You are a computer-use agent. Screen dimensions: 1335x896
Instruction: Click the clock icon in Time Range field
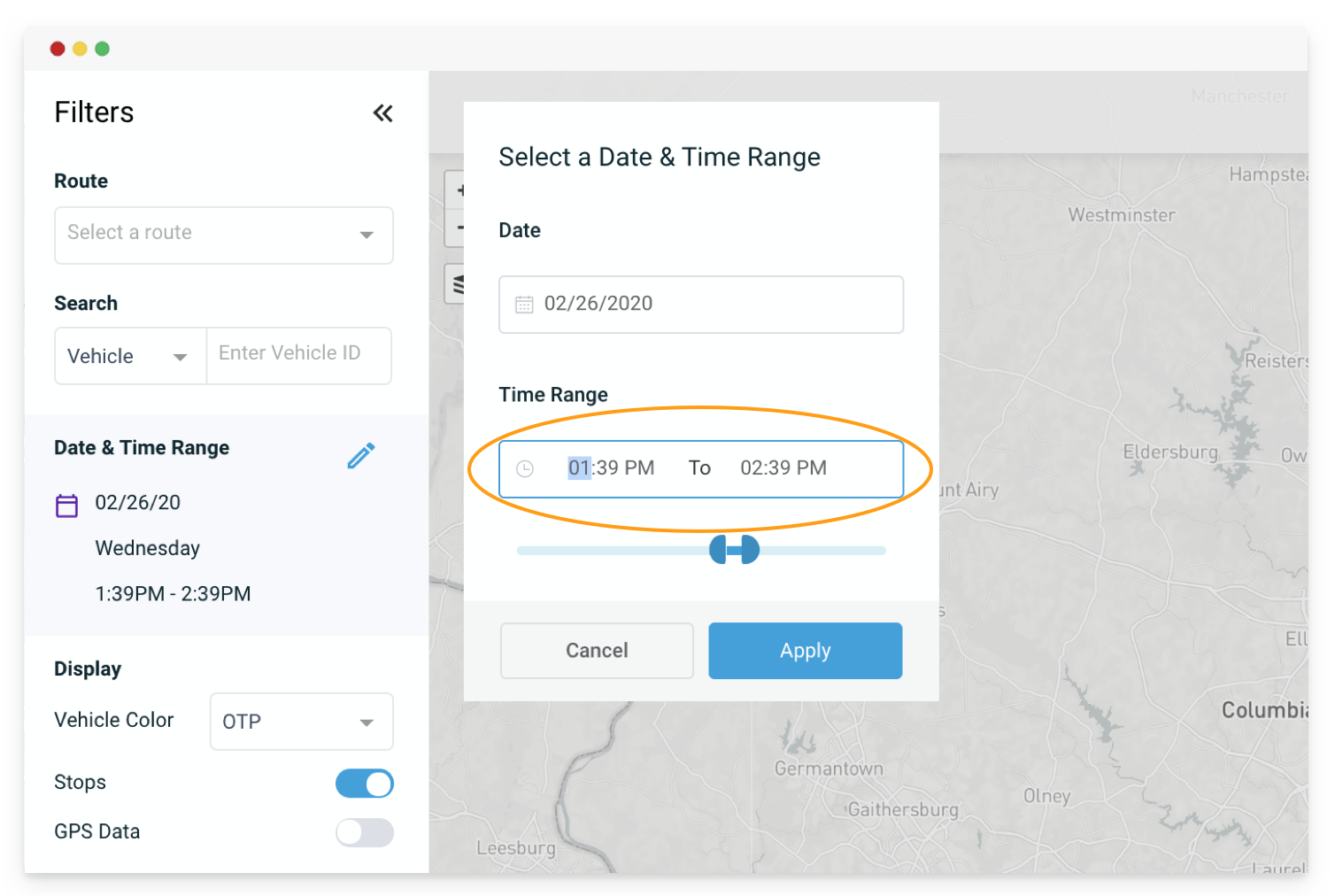point(525,468)
